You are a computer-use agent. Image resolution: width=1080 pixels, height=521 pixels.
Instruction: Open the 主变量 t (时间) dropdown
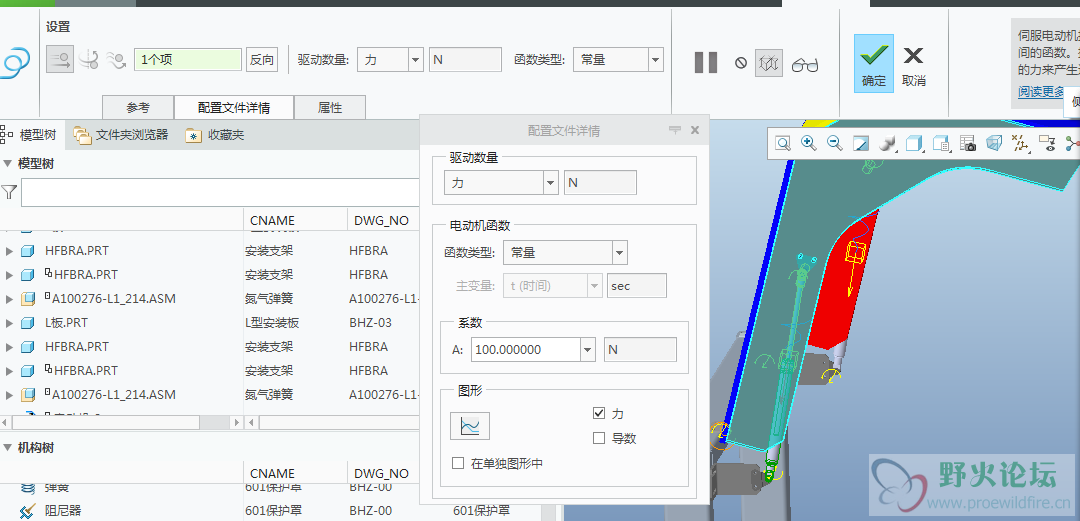(x=596, y=286)
